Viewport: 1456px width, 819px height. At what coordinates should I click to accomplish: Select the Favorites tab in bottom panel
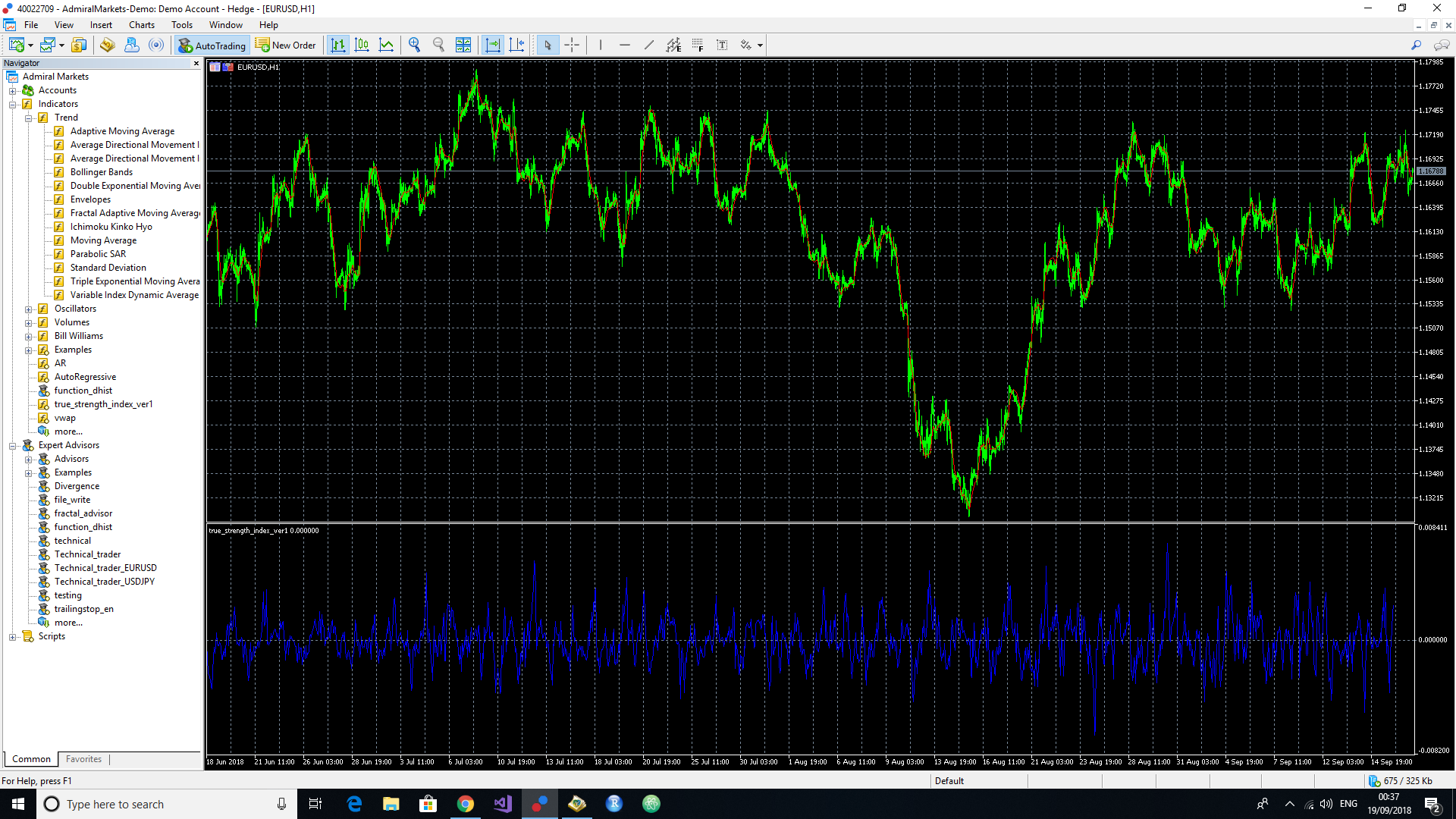(x=83, y=759)
